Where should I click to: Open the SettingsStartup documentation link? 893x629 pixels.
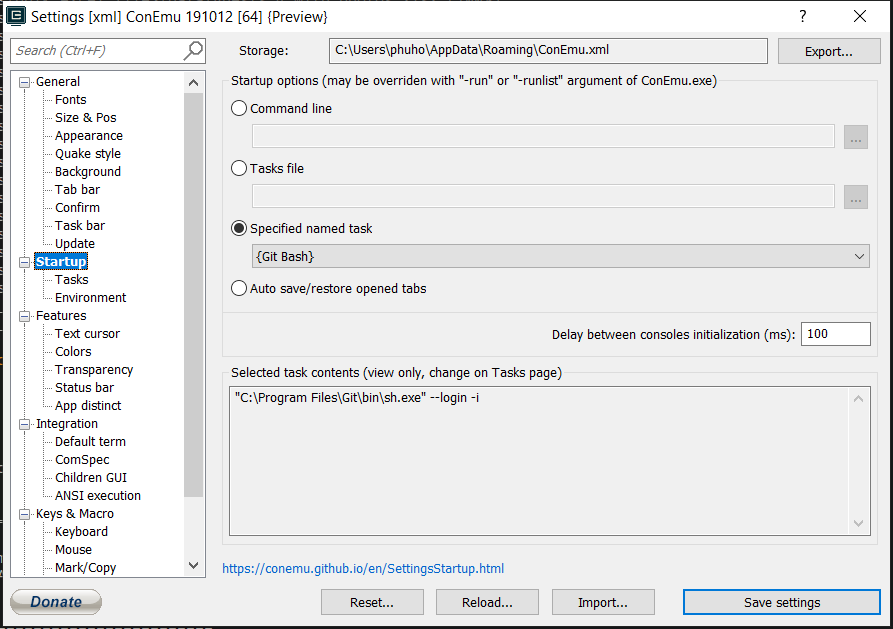click(x=363, y=569)
